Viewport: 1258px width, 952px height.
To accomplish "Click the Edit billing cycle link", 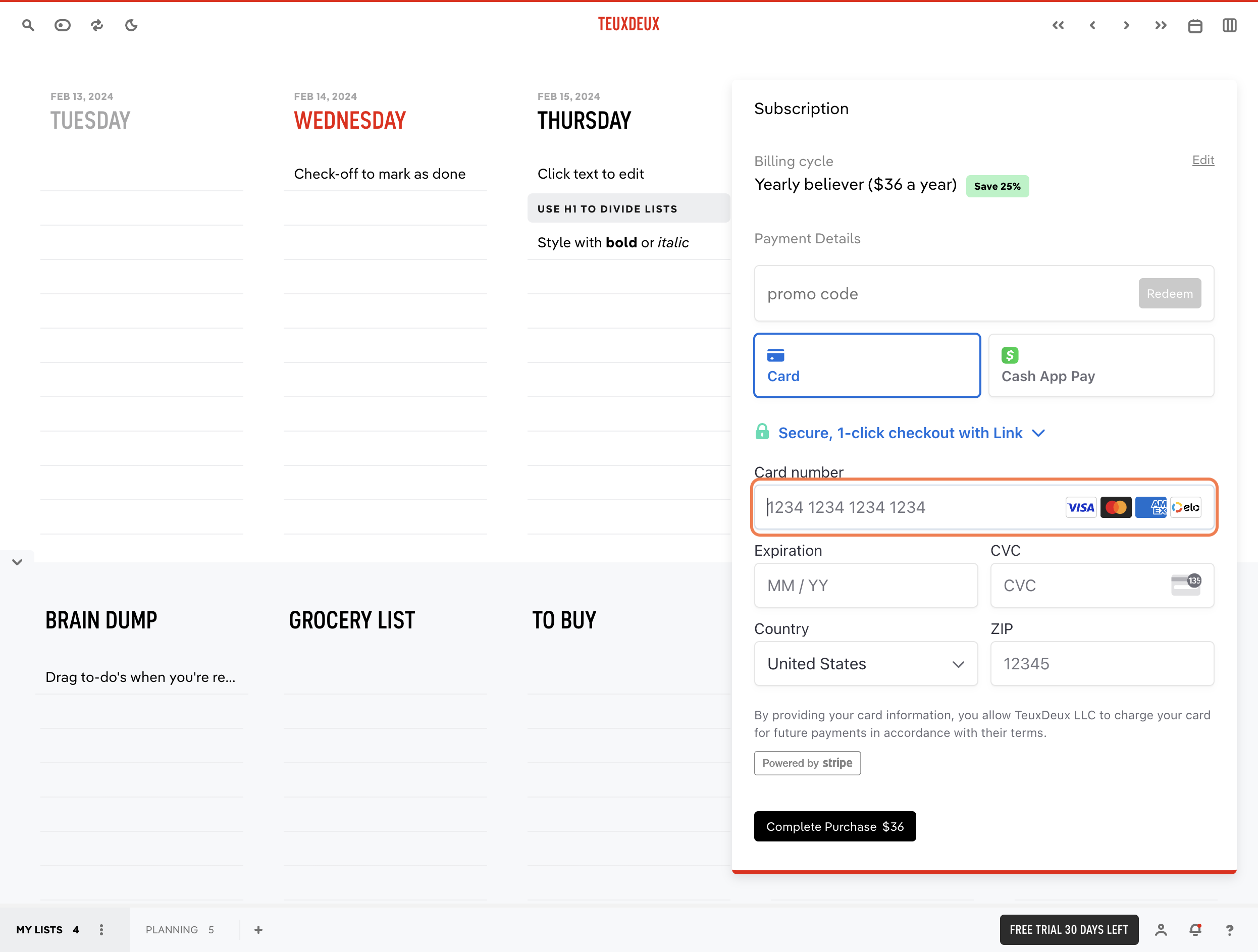I will (1203, 160).
